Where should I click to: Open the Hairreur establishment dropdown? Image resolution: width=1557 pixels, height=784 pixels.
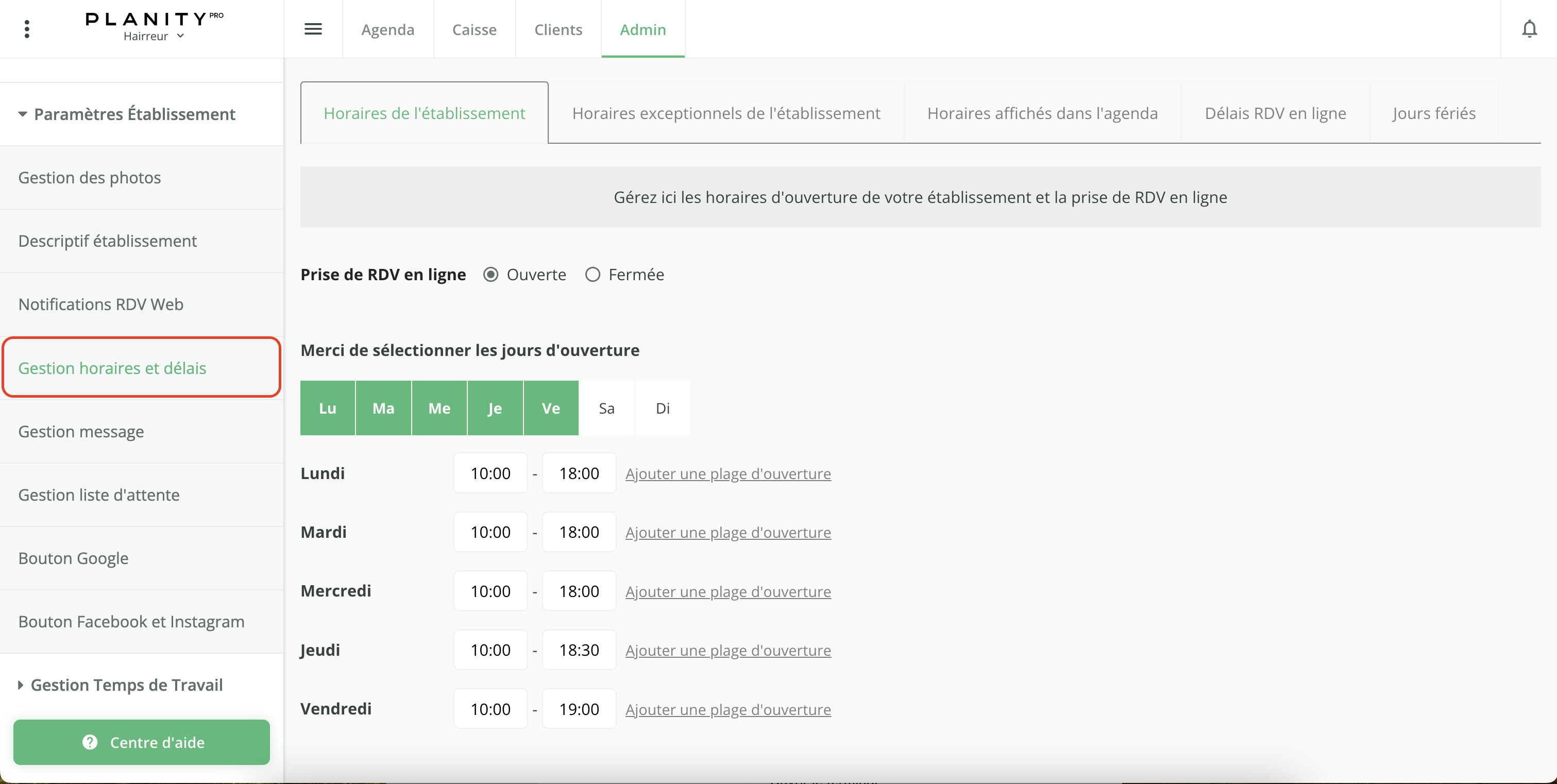154,36
